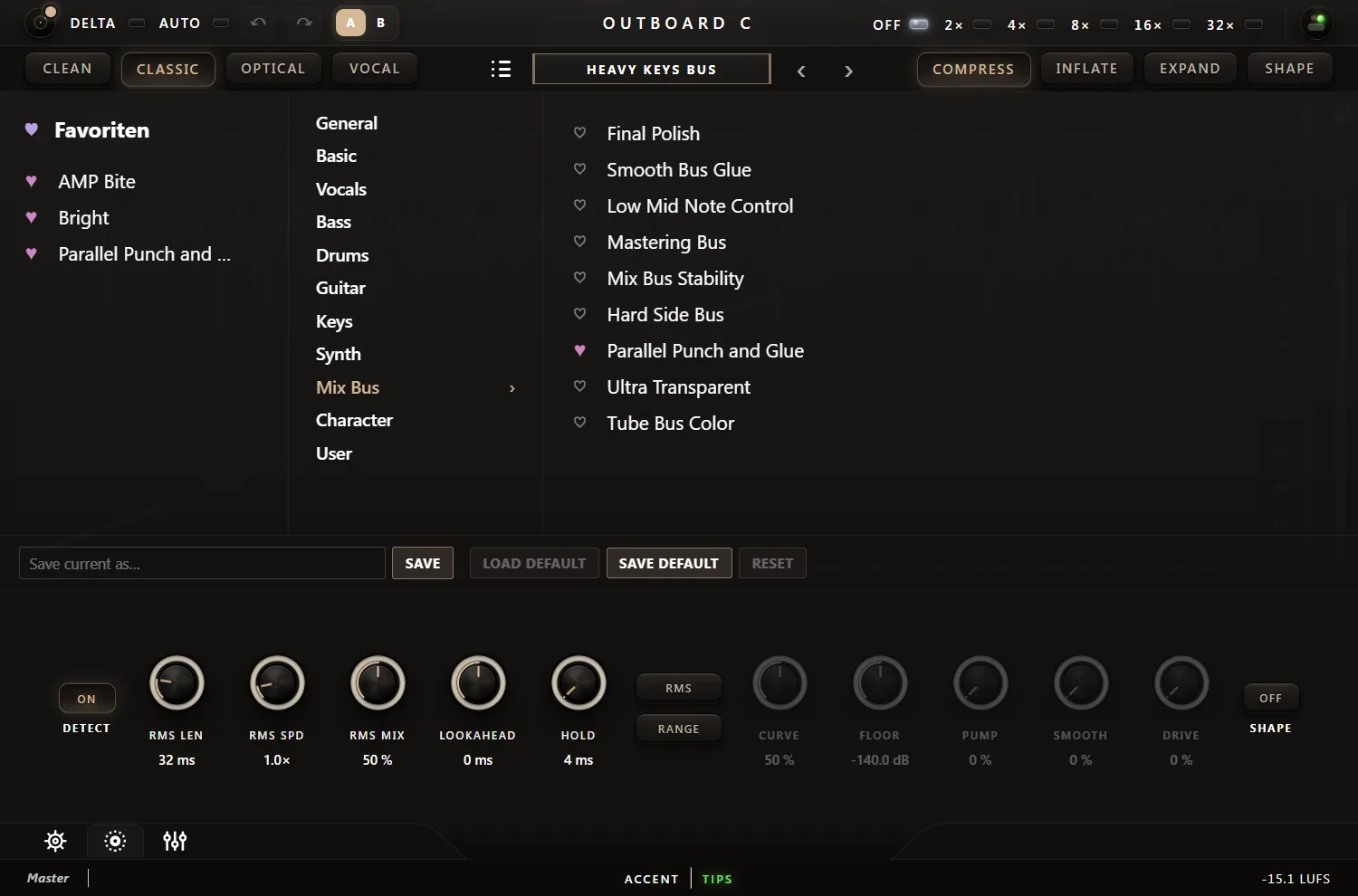Open the HEAVY KEYS BUS preset selector
Viewport: 1358px width, 896px height.
[x=652, y=69]
